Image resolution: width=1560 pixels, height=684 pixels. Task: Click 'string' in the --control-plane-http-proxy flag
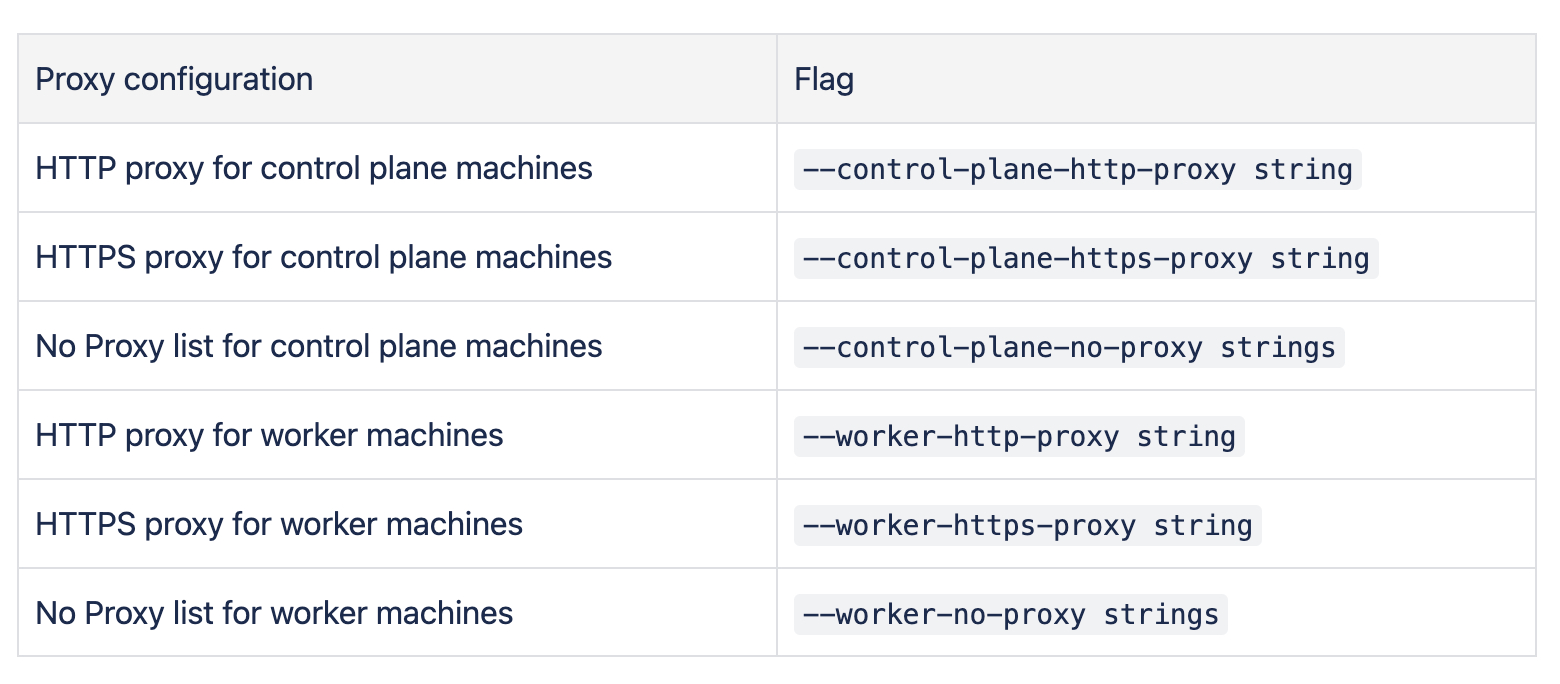click(x=1303, y=169)
